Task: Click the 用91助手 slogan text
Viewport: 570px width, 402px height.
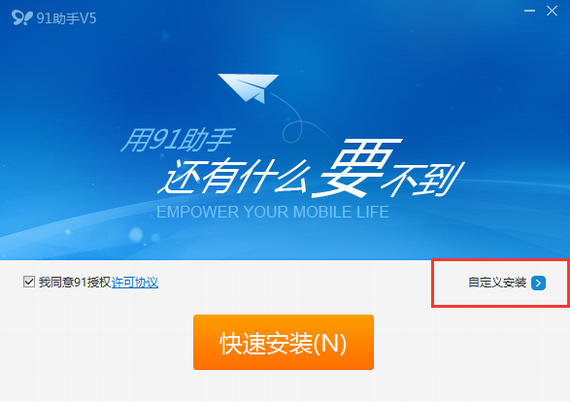Action: (x=178, y=140)
